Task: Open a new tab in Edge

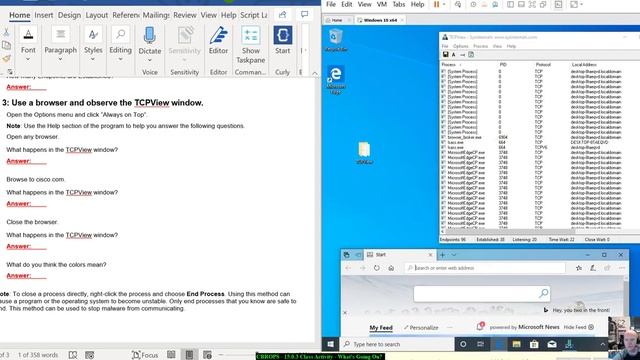Action: point(442,255)
